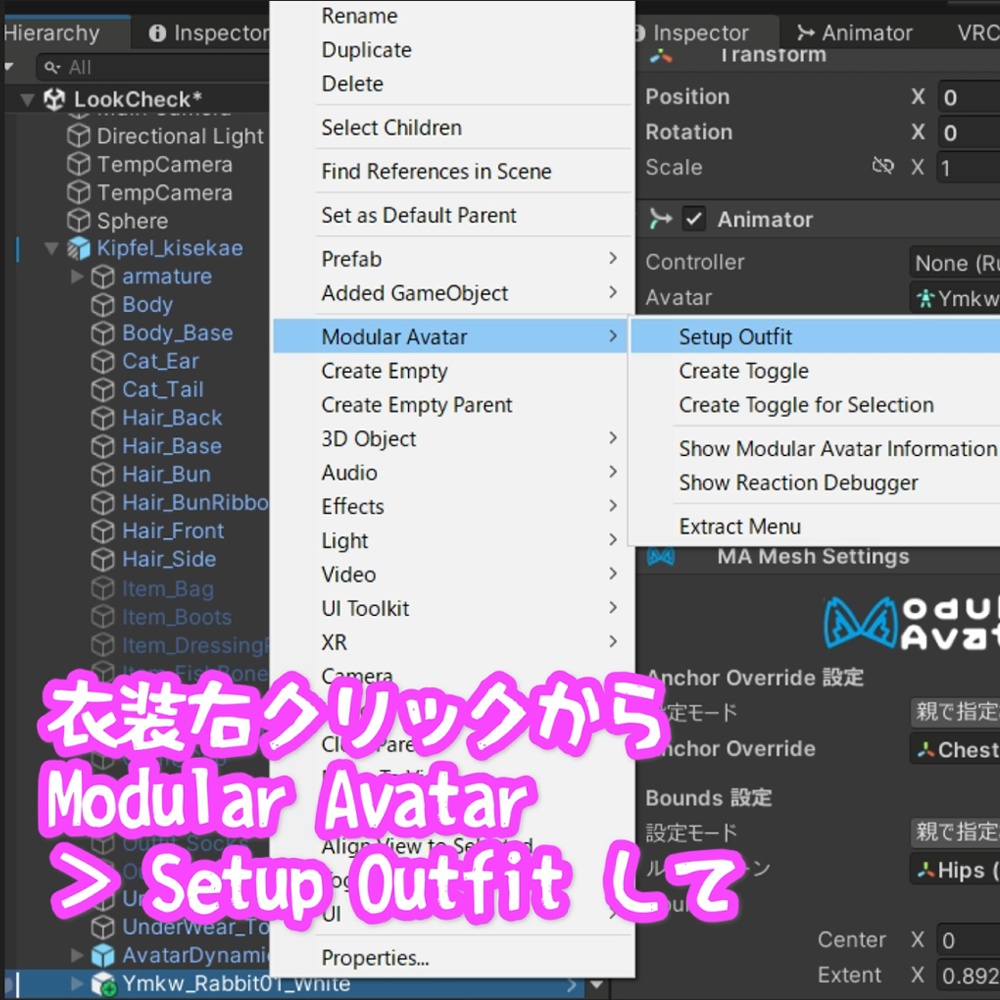Viewport: 1000px width, 1000px height.
Task: Click the Sphere object icon in Hierarchy
Action: coord(80,220)
